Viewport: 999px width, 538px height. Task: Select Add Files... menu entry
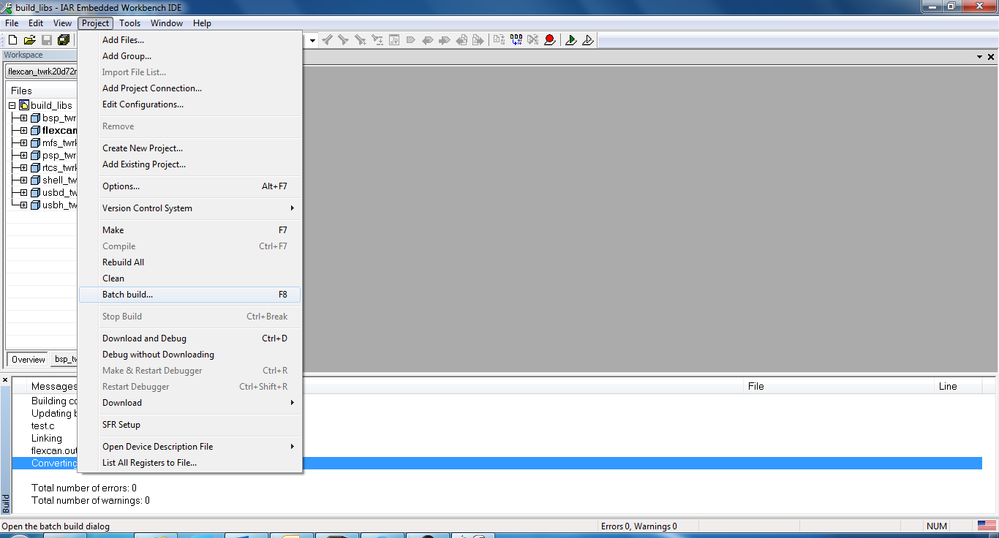pos(190,40)
